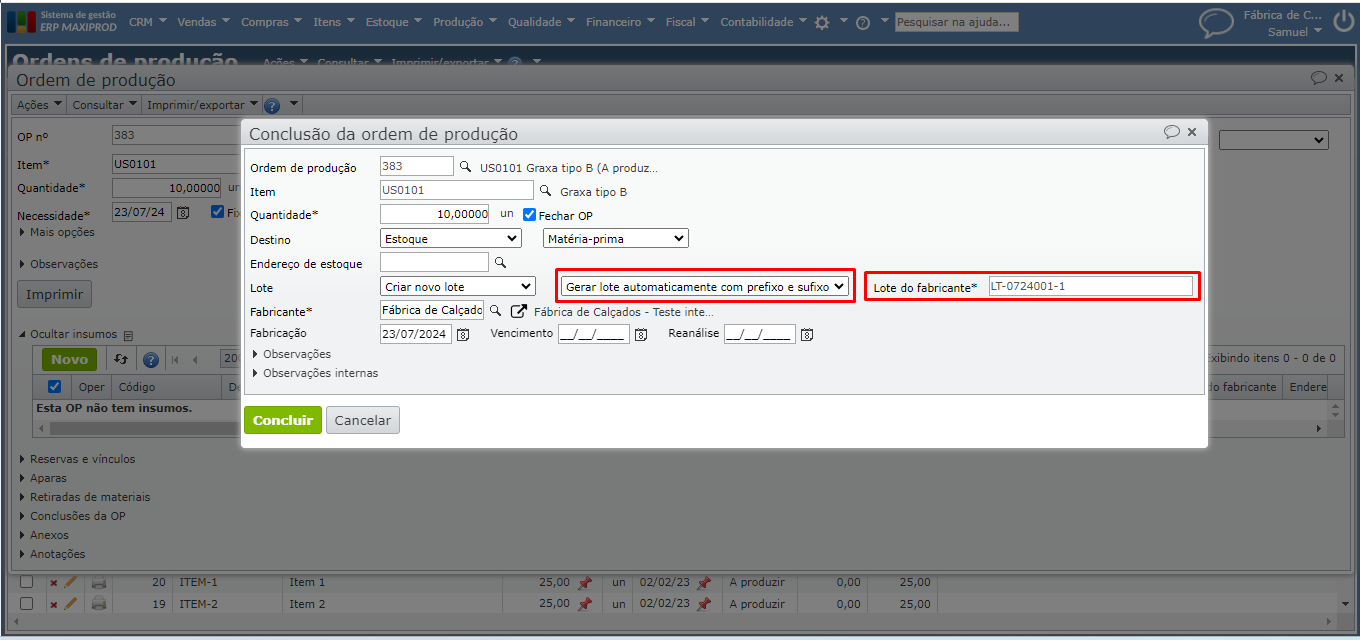Open the Estoque menu
The width and height of the screenshot is (1360, 640).
point(393,22)
